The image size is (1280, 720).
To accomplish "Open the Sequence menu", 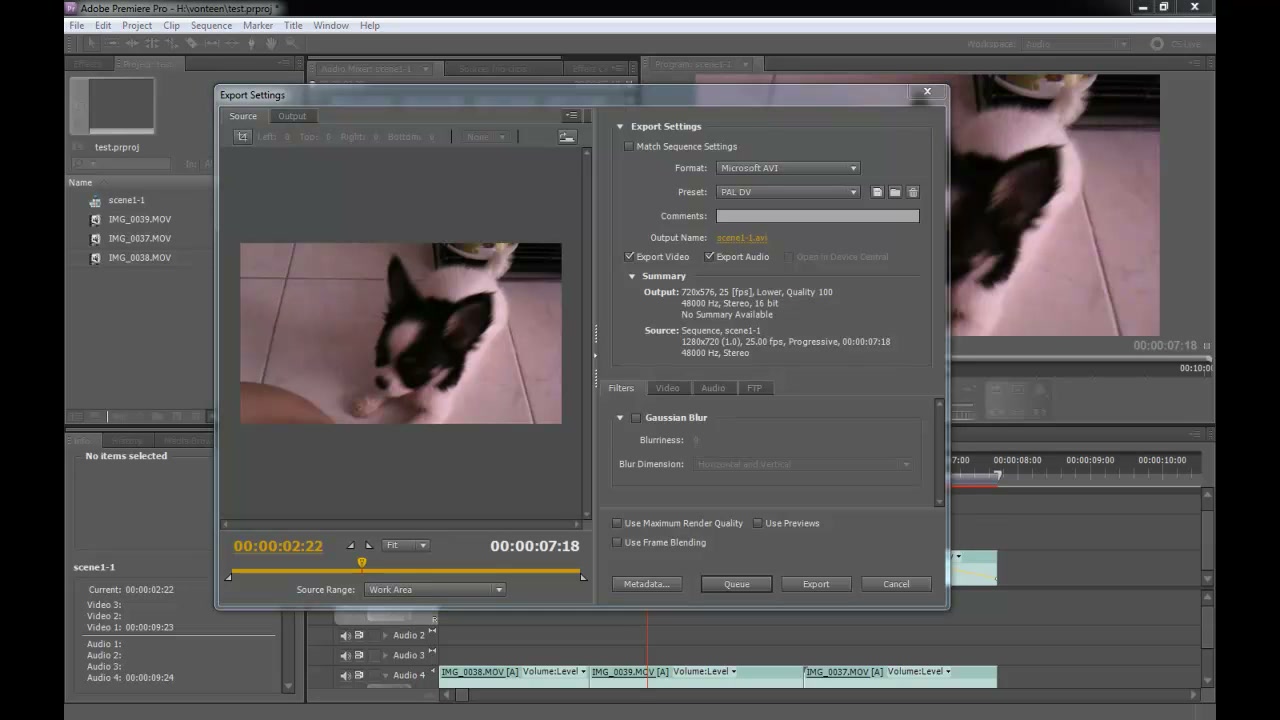I will [x=211, y=25].
